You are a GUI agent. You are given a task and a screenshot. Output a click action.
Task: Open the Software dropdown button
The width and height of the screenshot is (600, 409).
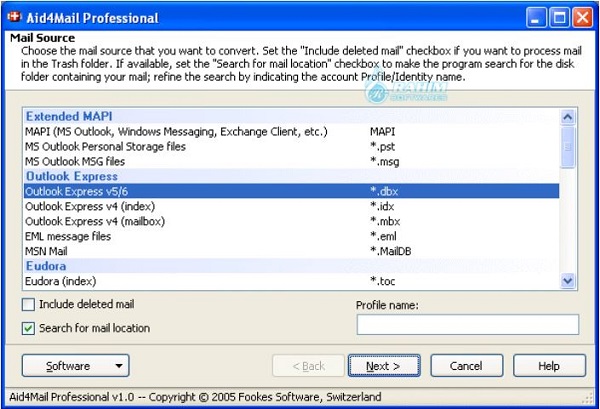[76, 366]
